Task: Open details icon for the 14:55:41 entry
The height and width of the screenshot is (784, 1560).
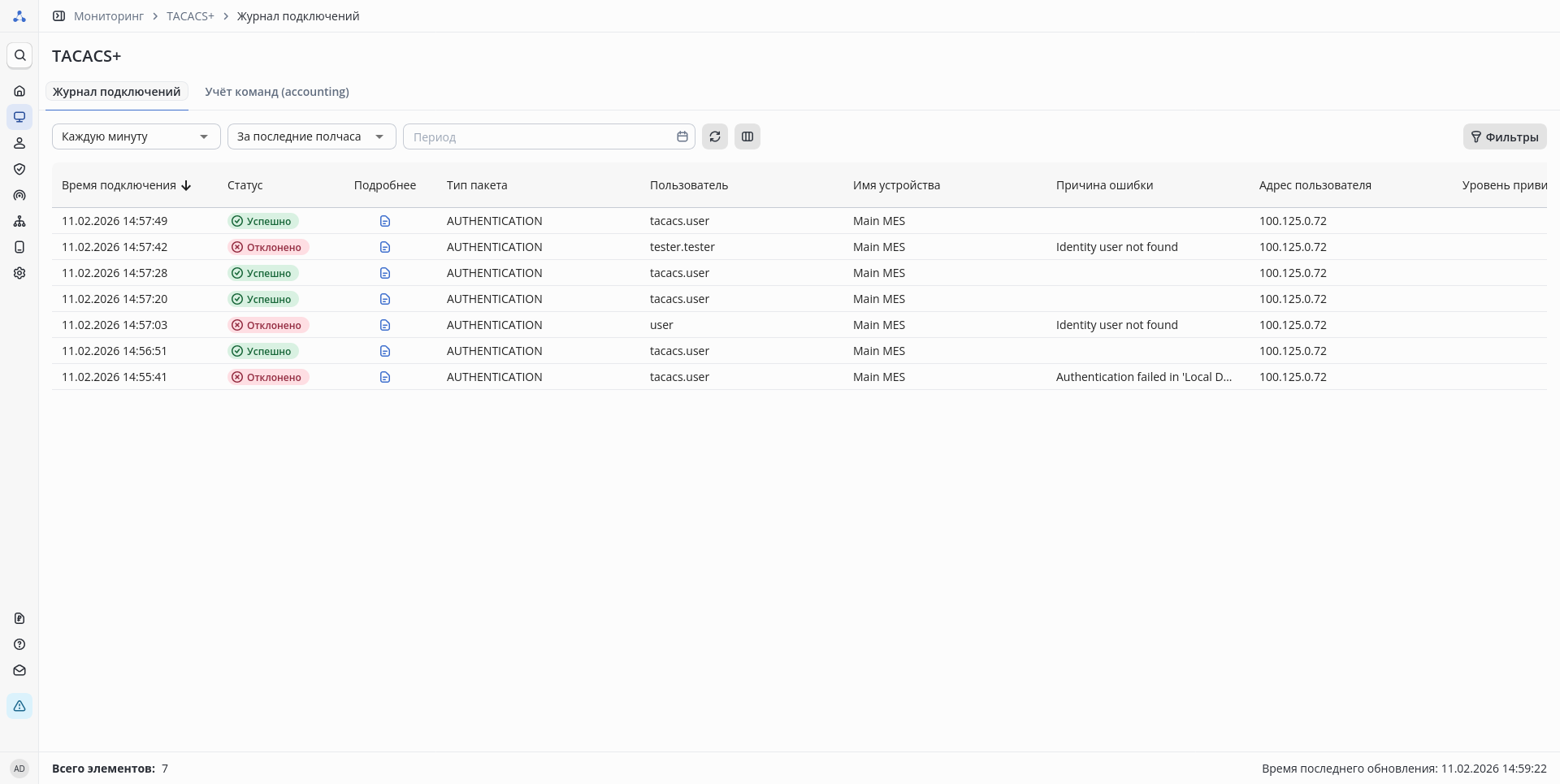Action: pyautogui.click(x=385, y=377)
